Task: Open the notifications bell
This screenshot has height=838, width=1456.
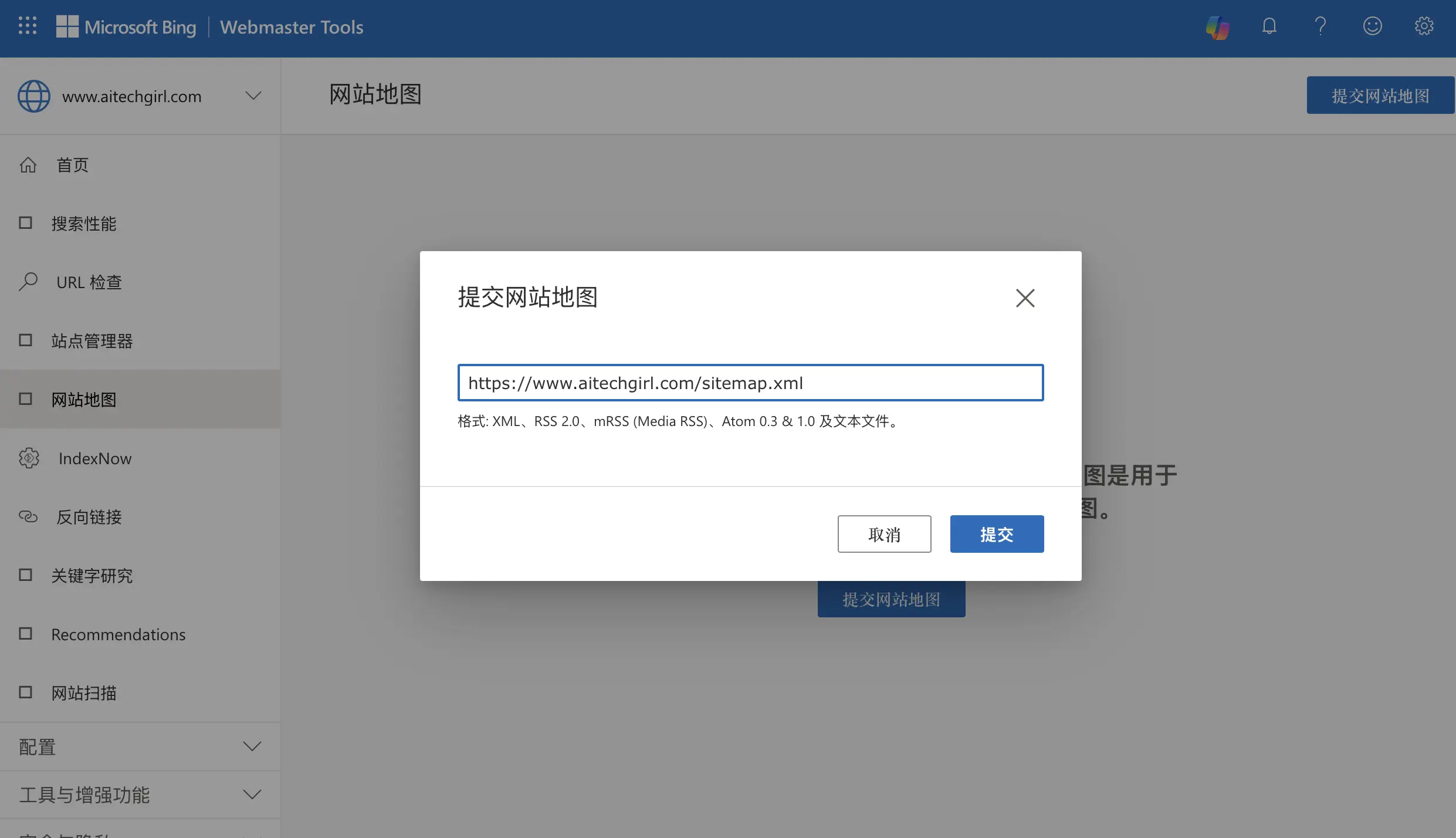Action: 1269,26
